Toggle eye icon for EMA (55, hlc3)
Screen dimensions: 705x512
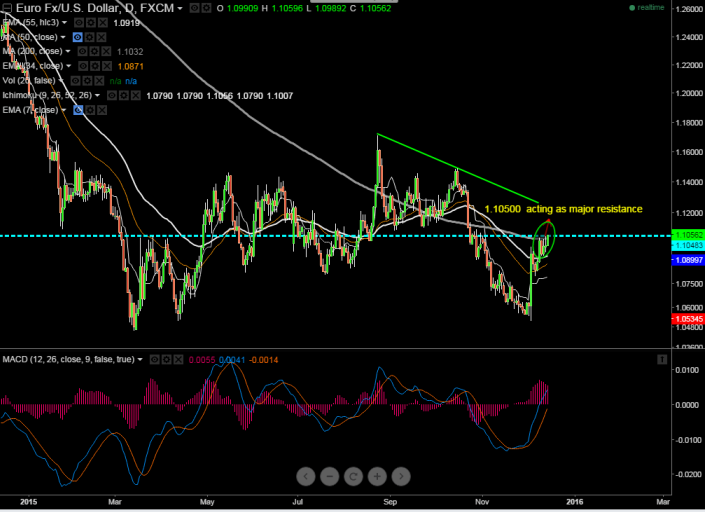pos(79,22)
